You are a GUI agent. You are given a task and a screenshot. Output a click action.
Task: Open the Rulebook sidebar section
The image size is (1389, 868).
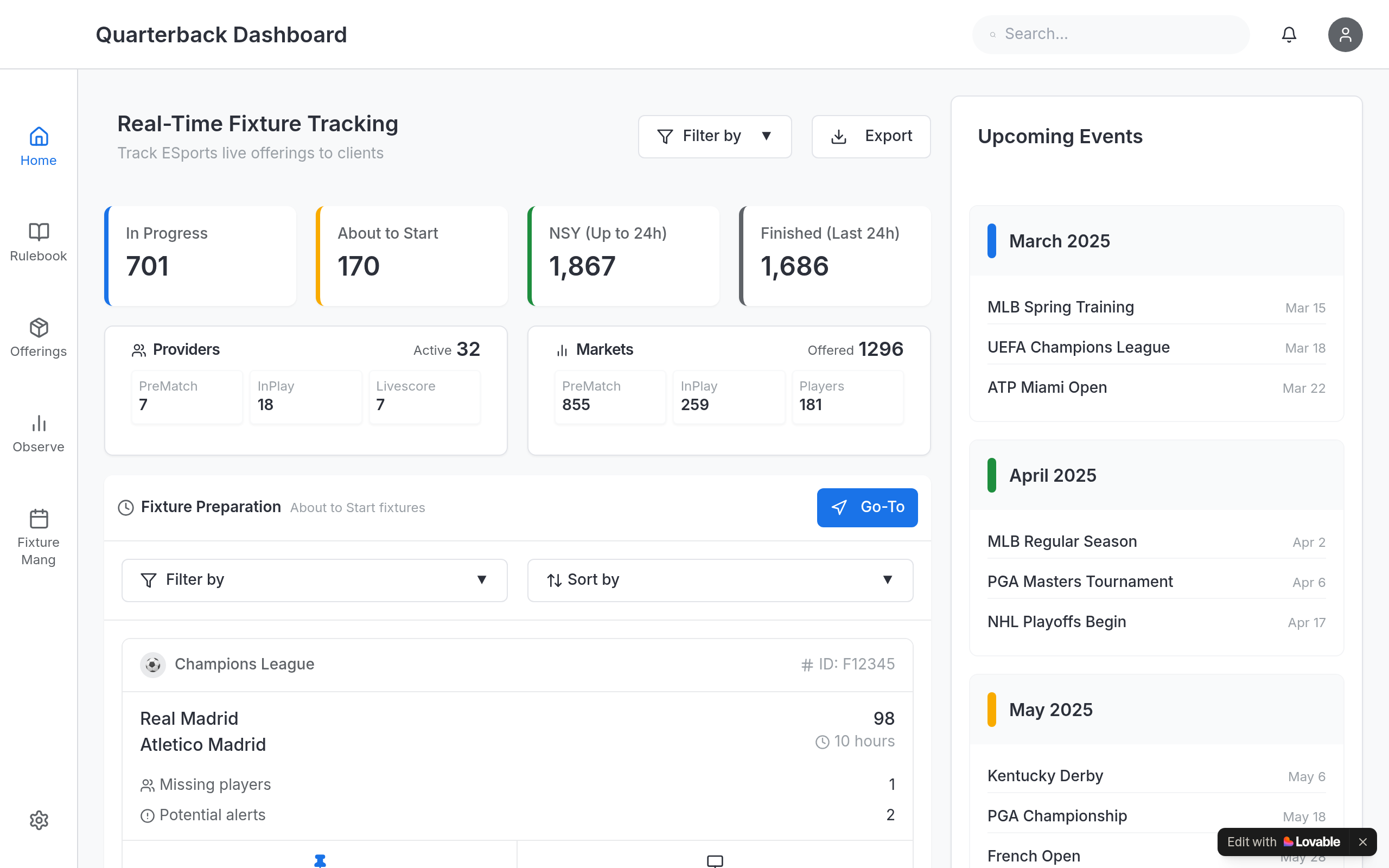click(39, 242)
